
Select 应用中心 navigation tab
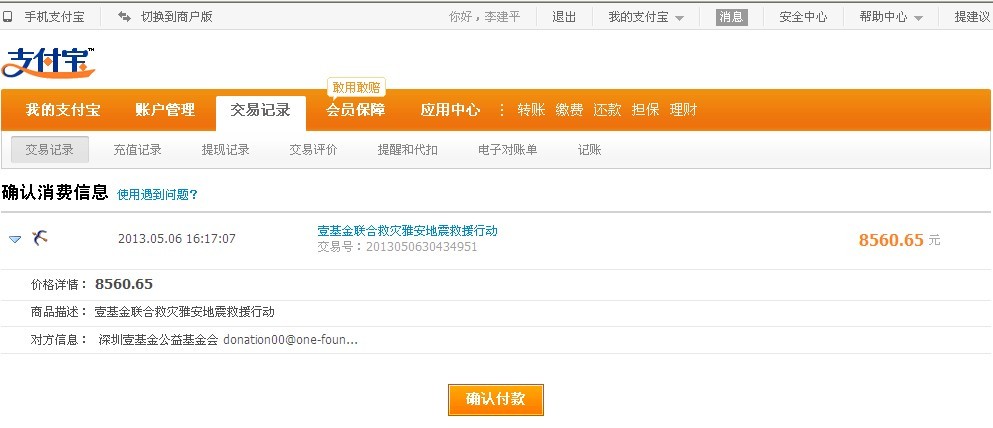click(450, 110)
